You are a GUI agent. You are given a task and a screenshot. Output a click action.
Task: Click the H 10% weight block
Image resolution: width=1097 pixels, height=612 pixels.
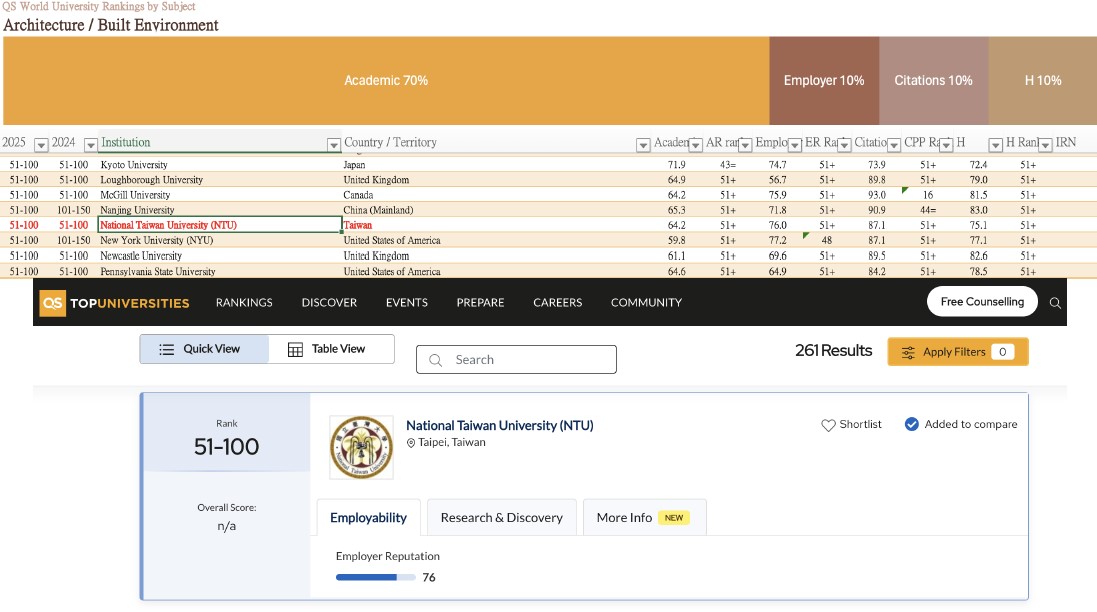click(x=1043, y=80)
